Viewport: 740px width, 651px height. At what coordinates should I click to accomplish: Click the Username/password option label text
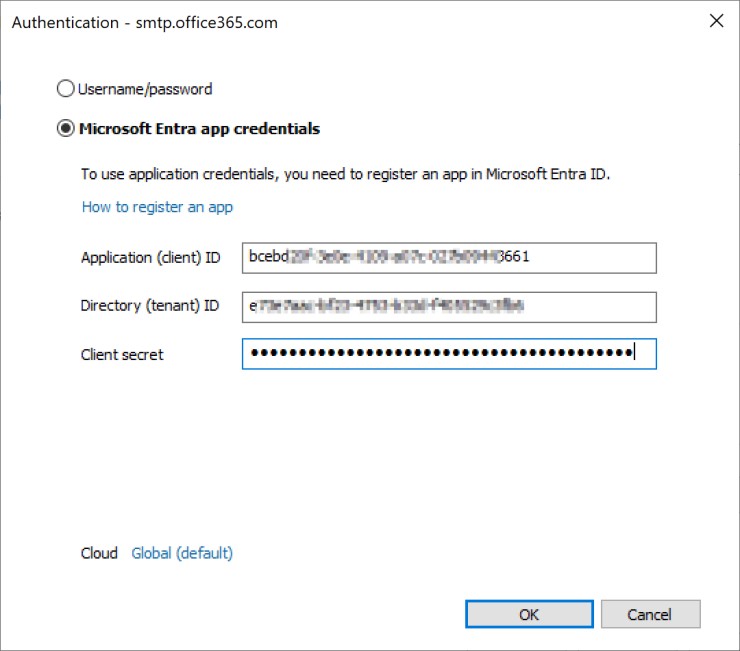click(x=145, y=89)
